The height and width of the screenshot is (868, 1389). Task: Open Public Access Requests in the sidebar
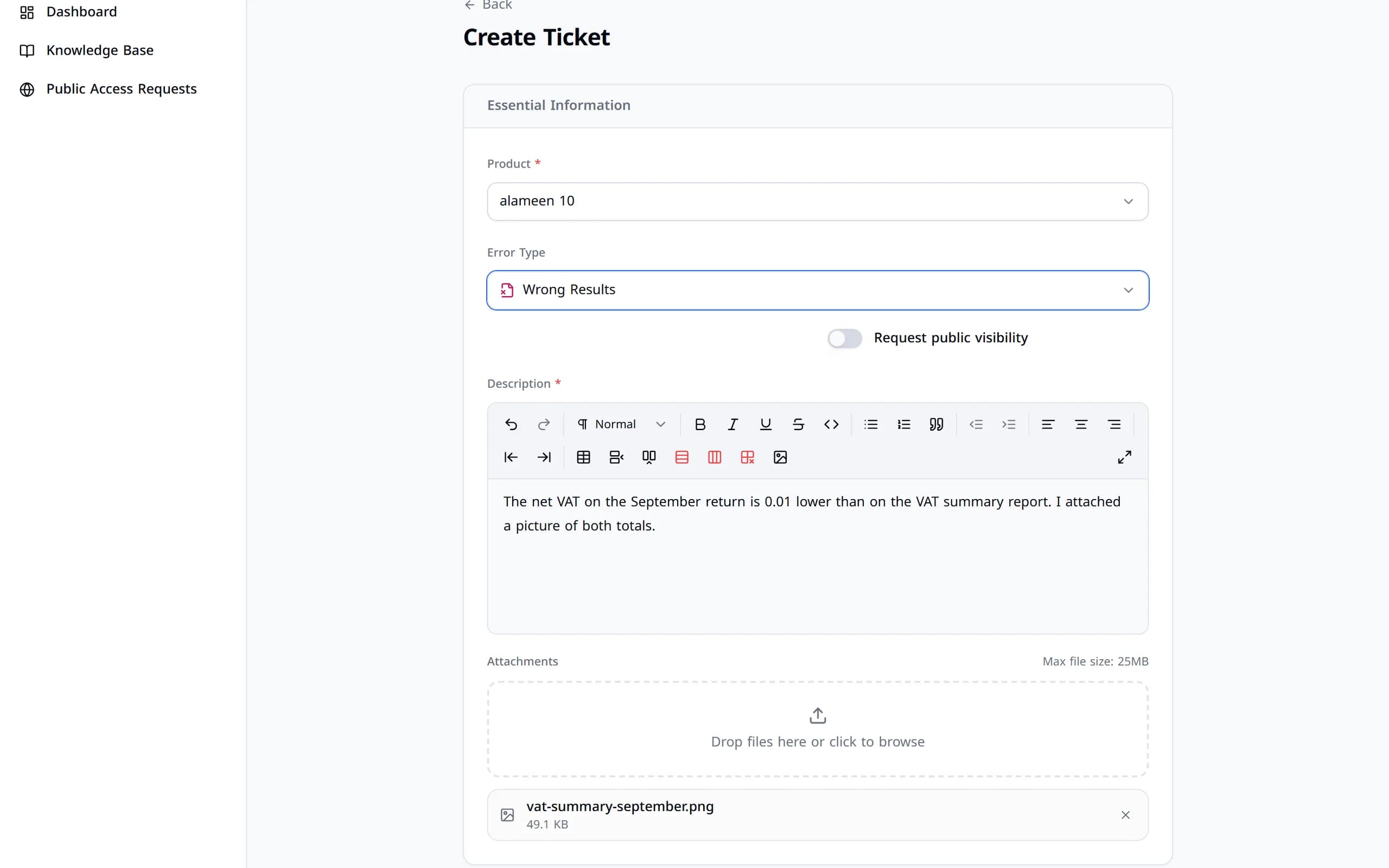point(109,89)
